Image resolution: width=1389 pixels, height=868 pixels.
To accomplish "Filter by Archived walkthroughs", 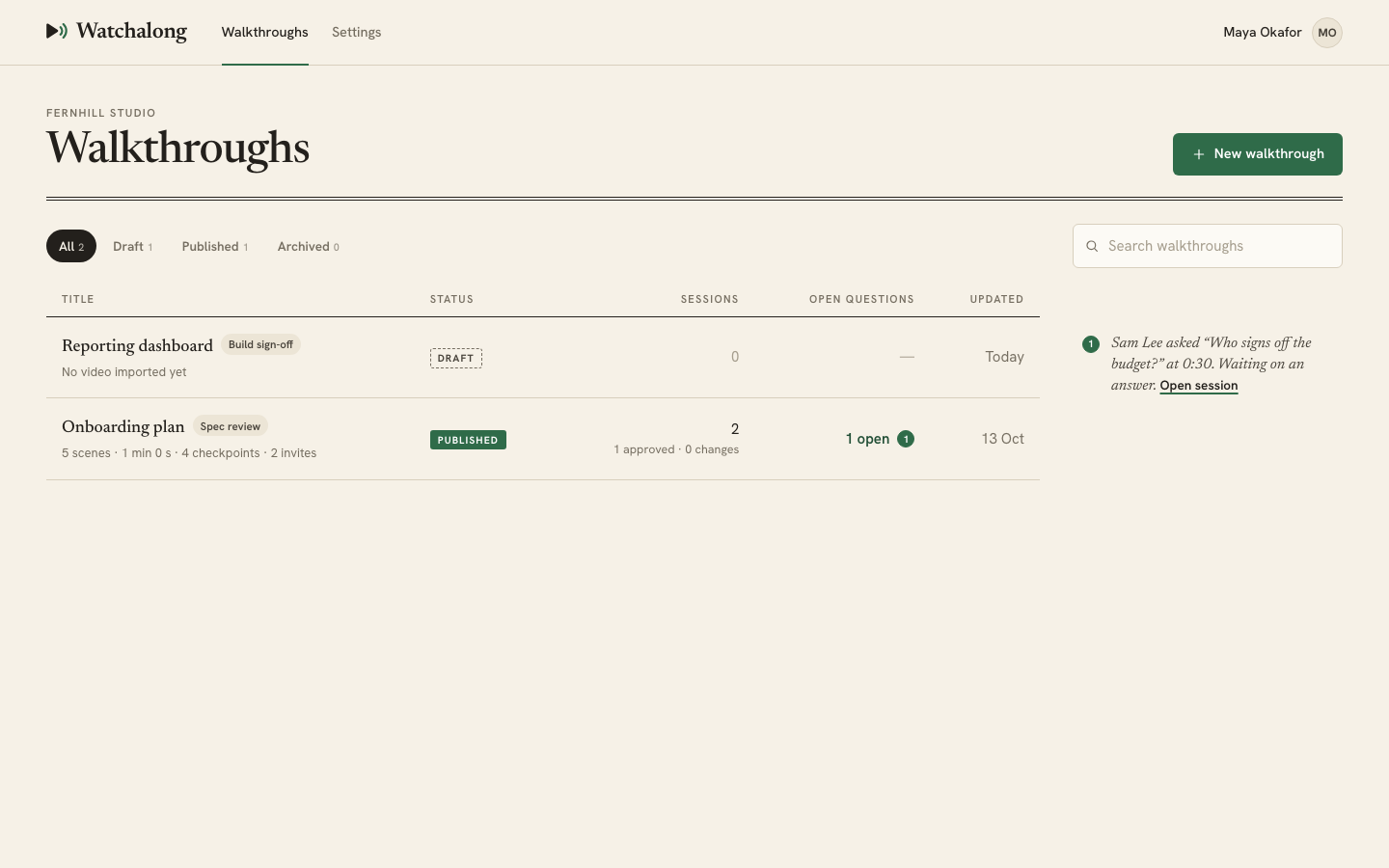I will point(309,246).
